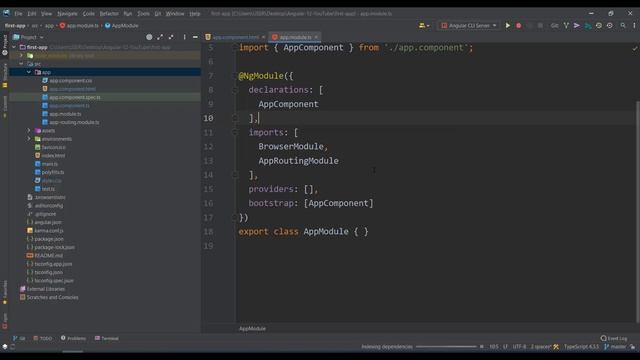Click the user account dropdown icon in the toolbar

coord(424,25)
